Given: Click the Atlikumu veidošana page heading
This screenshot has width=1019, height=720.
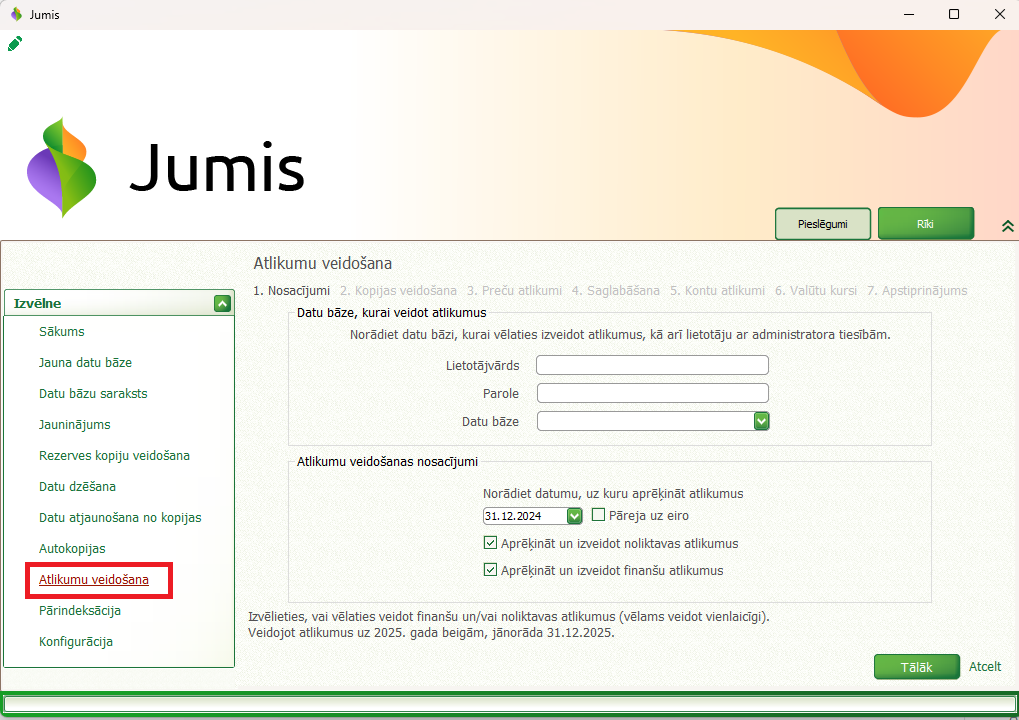Looking at the screenshot, I should point(322,263).
